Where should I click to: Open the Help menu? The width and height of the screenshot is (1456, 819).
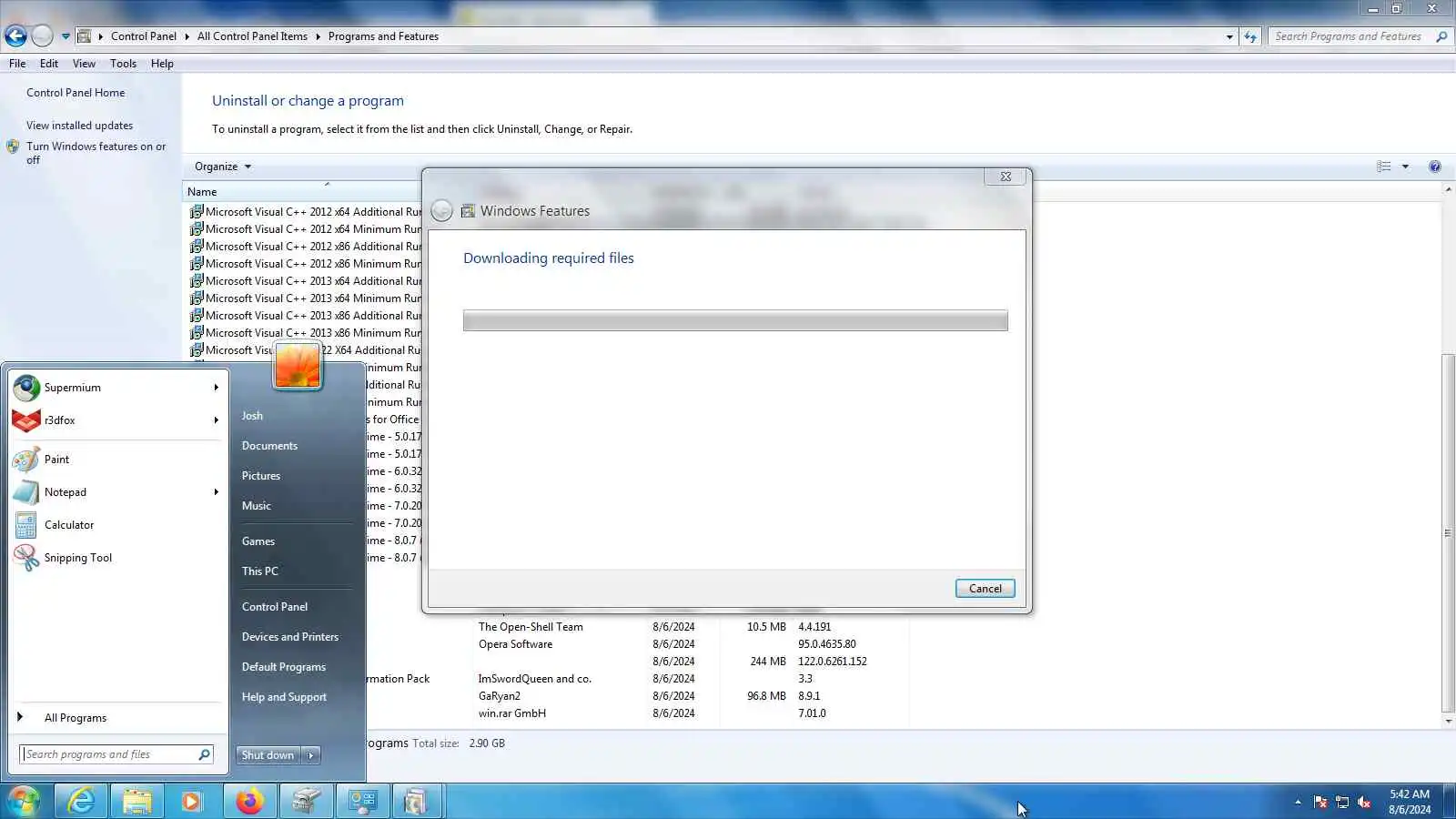click(x=162, y=64)
